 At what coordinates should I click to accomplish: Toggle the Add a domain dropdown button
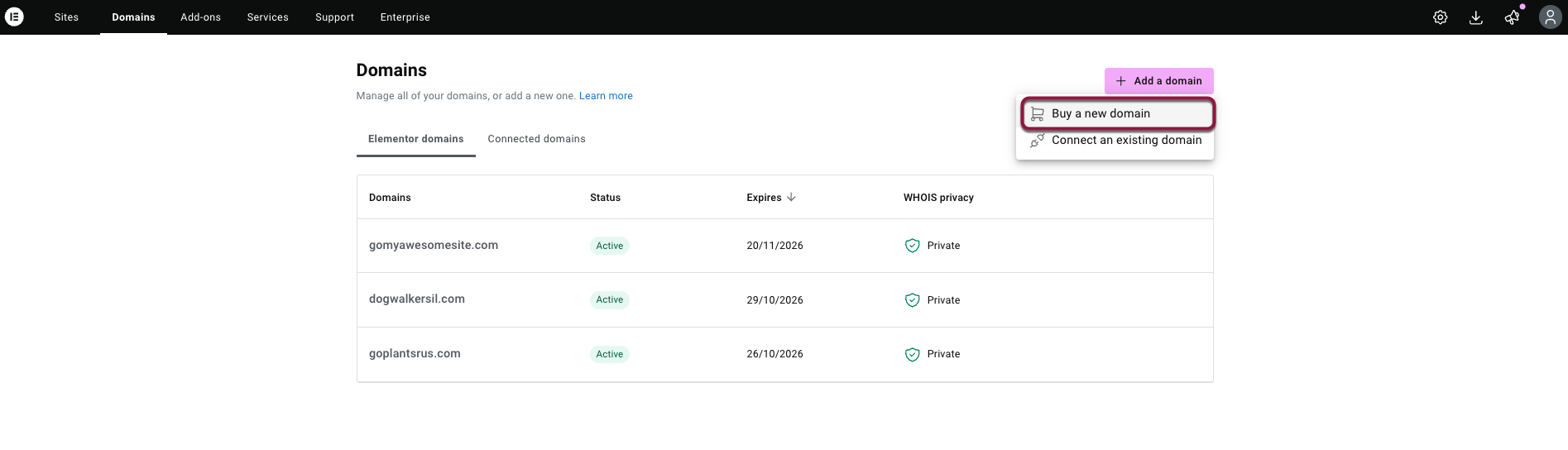(1158, 81)
